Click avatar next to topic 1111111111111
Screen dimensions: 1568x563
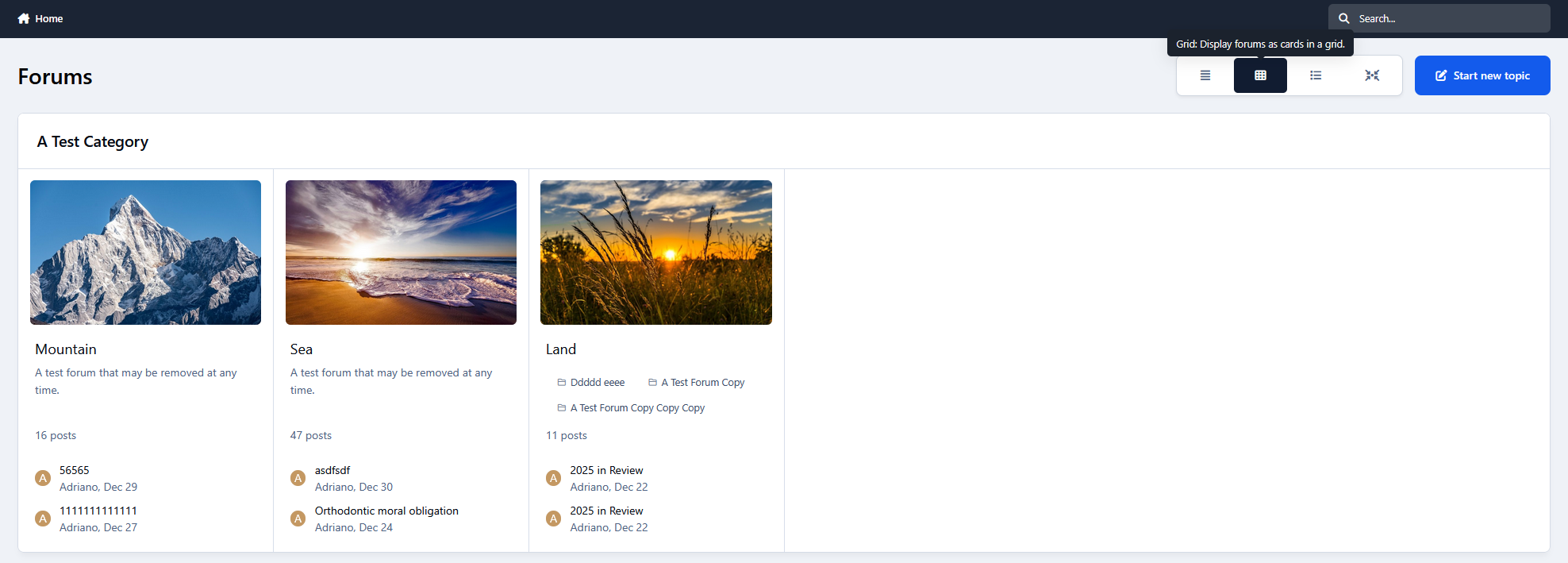[43, 519]
